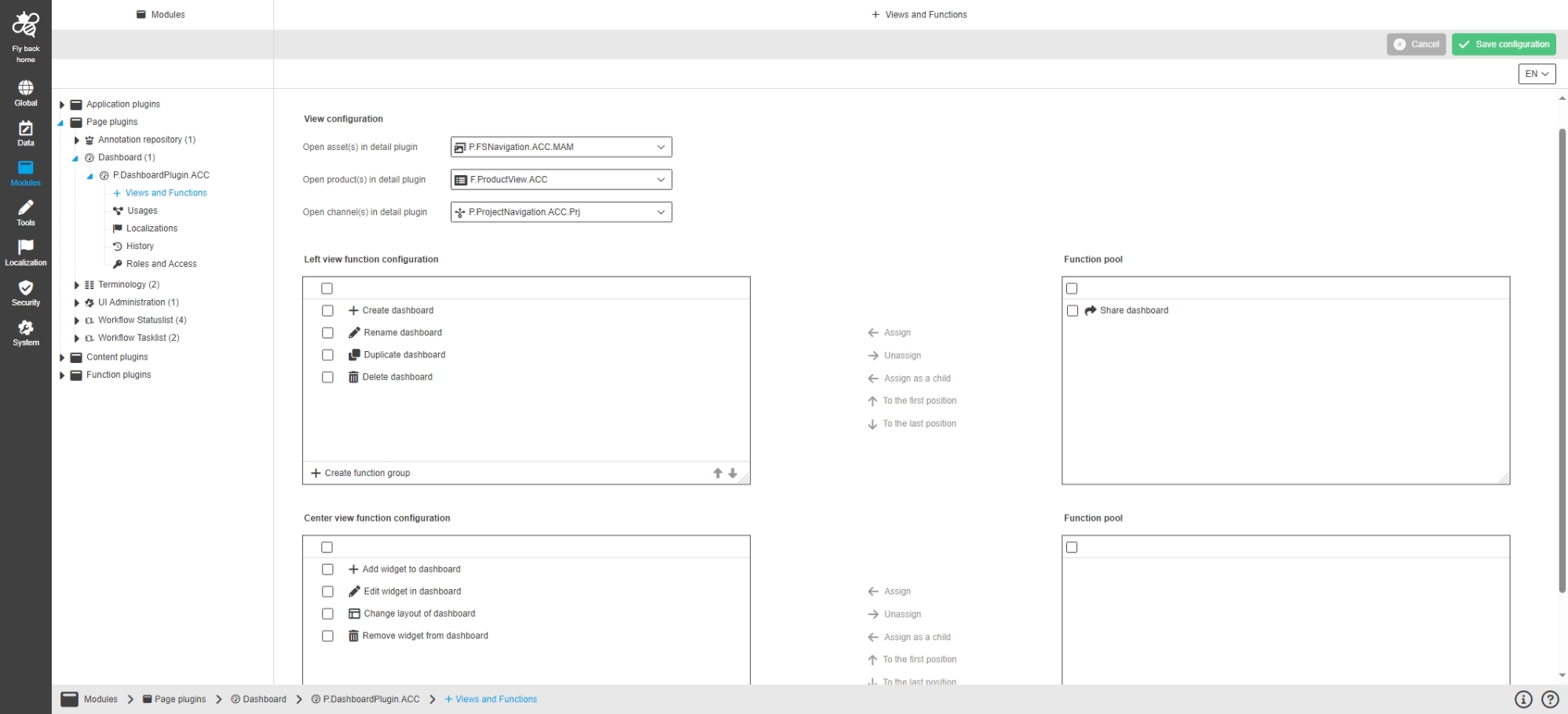
Task: Move left view function down arrow
Action: [x=733, y=473]
